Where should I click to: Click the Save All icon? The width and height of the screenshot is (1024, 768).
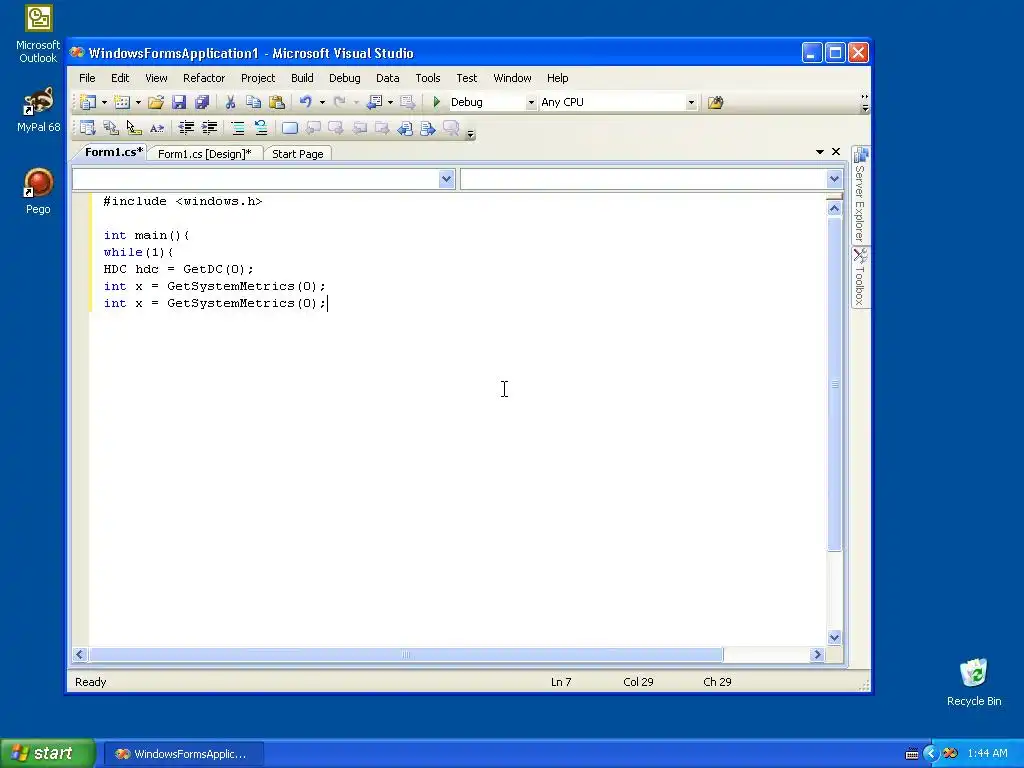[202, 103]
